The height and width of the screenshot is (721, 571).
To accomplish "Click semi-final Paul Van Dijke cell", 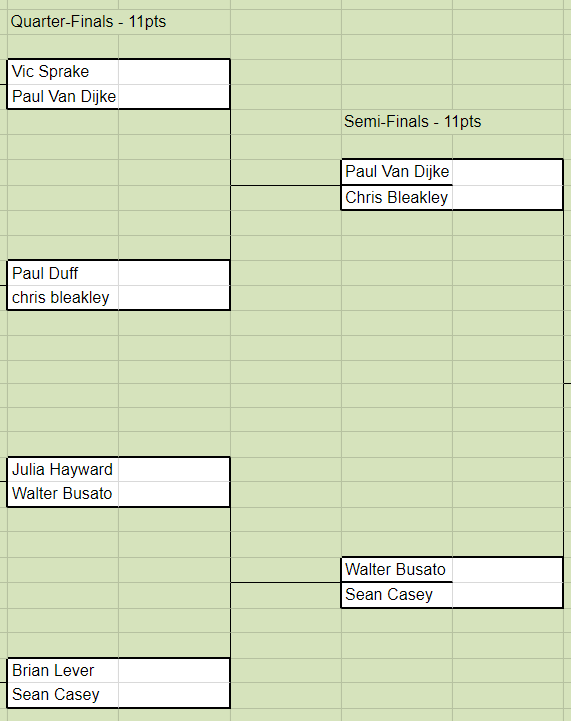I will pyautogui.click(x=397, y=172).
